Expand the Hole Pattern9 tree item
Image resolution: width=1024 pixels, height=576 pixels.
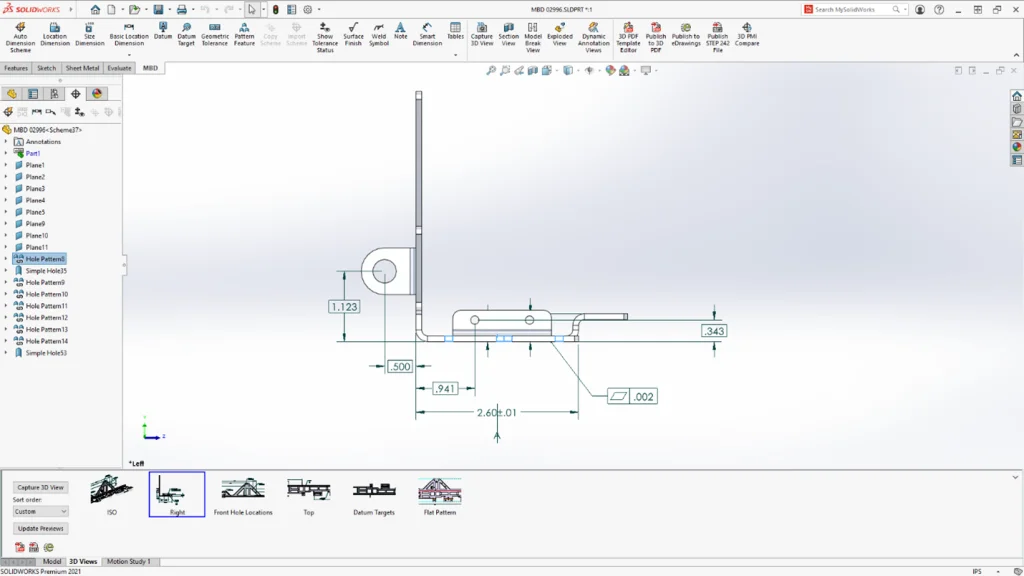click(x=6, y=283)
